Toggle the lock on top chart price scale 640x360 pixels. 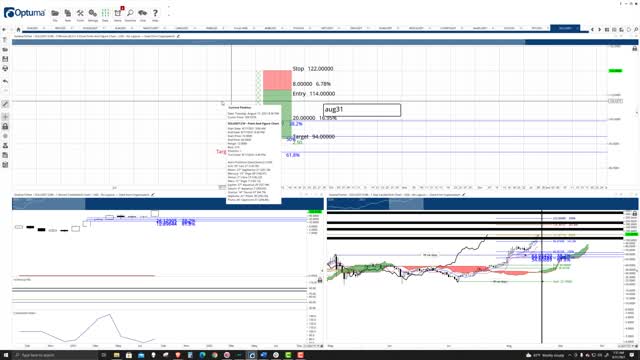pos(635,49)
